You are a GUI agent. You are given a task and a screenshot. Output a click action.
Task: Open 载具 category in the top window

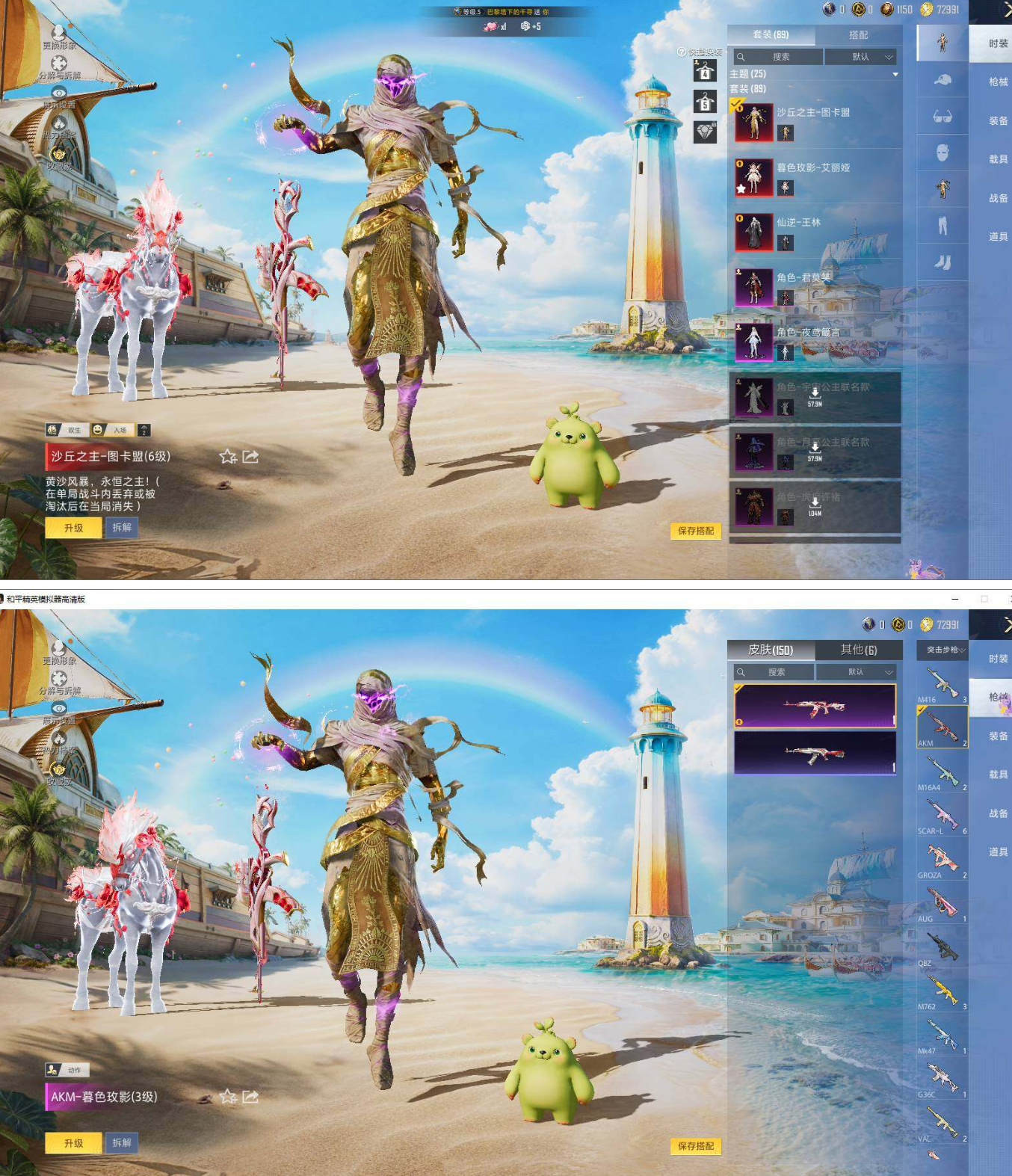999,159
